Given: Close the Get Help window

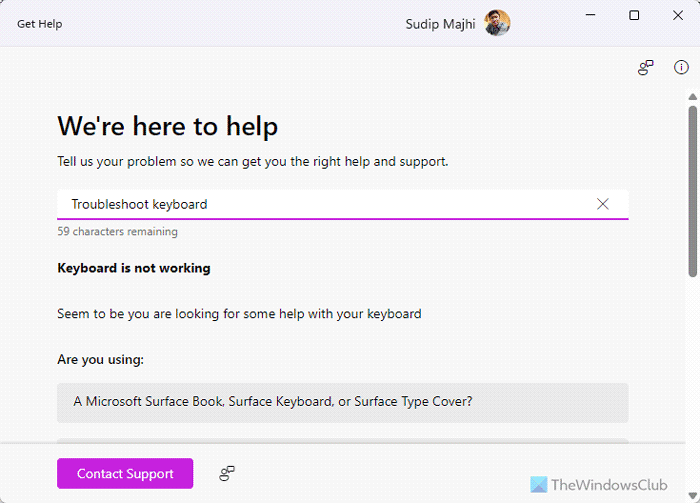Looking at the screenshot, I should tap(680, 16).
